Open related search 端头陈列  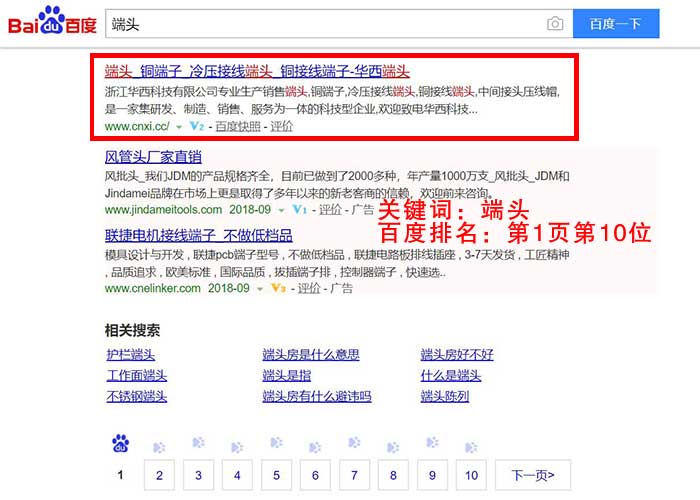coord(445,396)
